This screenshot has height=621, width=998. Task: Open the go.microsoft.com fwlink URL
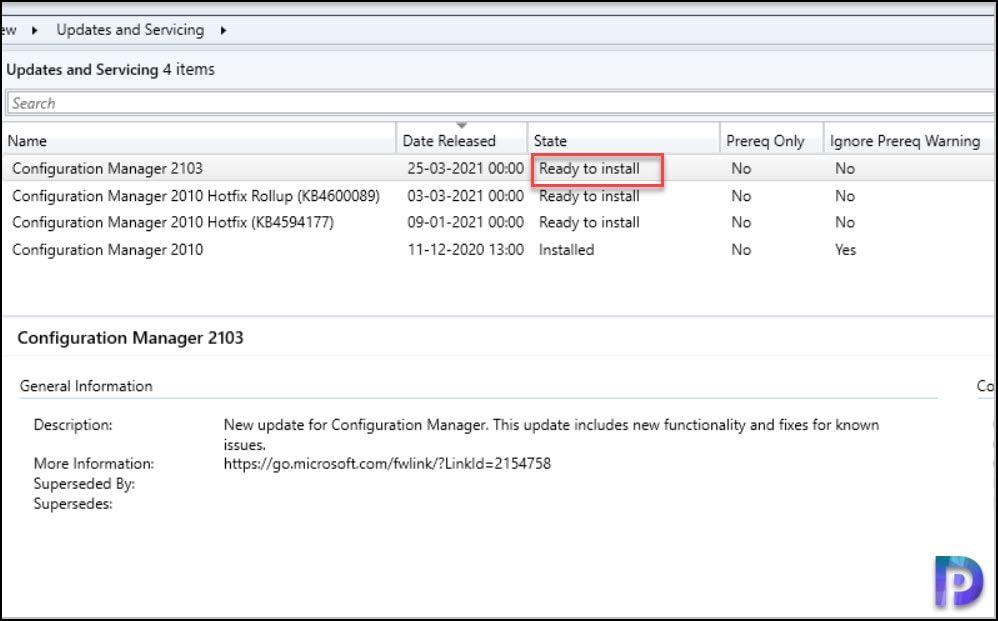pyautogui.click(x=387, y=463)
